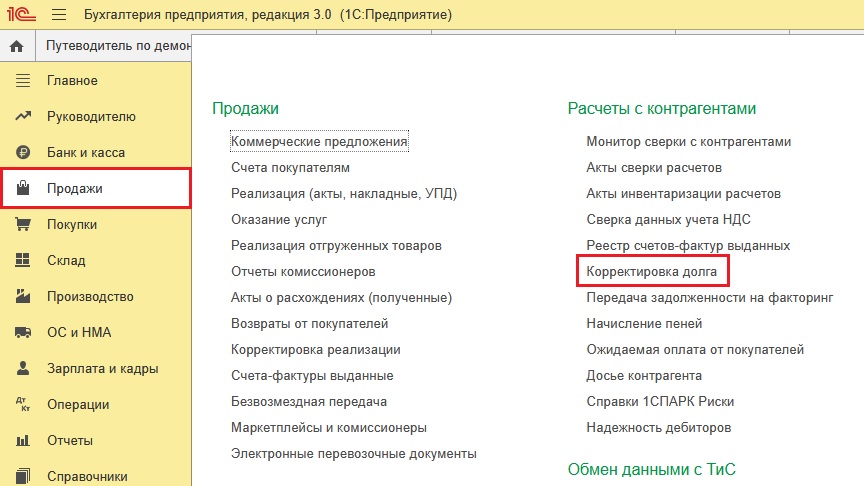This screenshot has width=864, height=486.
Task: Click the Покупки cart icon
Action: [x=23, y=224]
